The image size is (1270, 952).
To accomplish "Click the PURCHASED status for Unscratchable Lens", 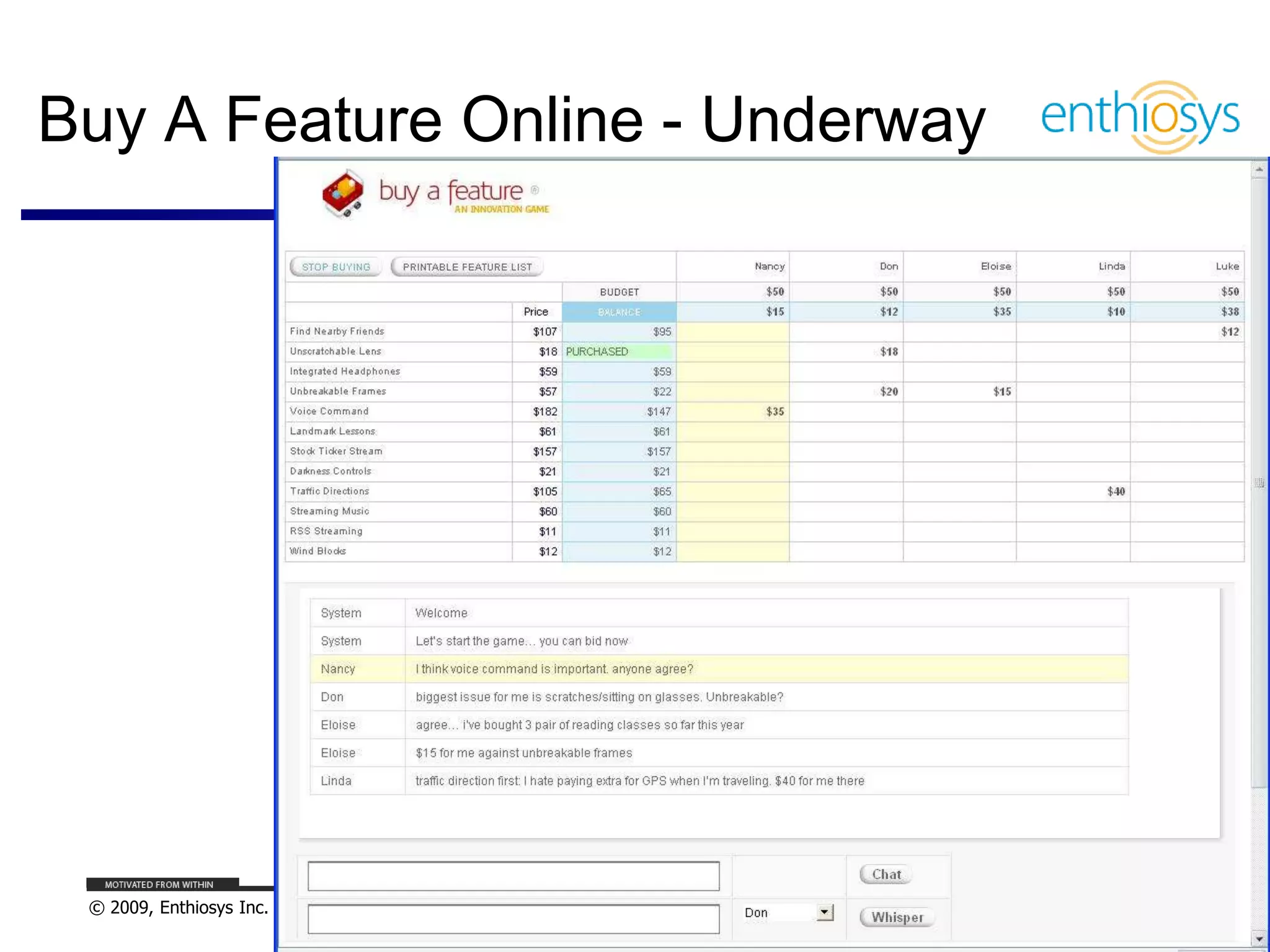I will pos(597,351).
